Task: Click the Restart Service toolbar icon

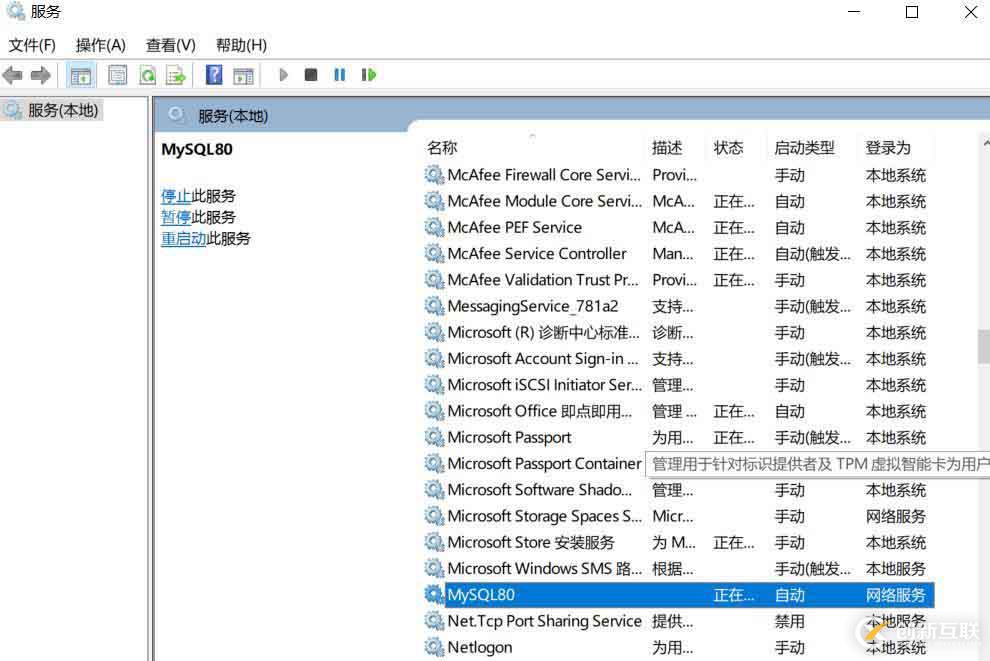Action: (x=369, y=75)
